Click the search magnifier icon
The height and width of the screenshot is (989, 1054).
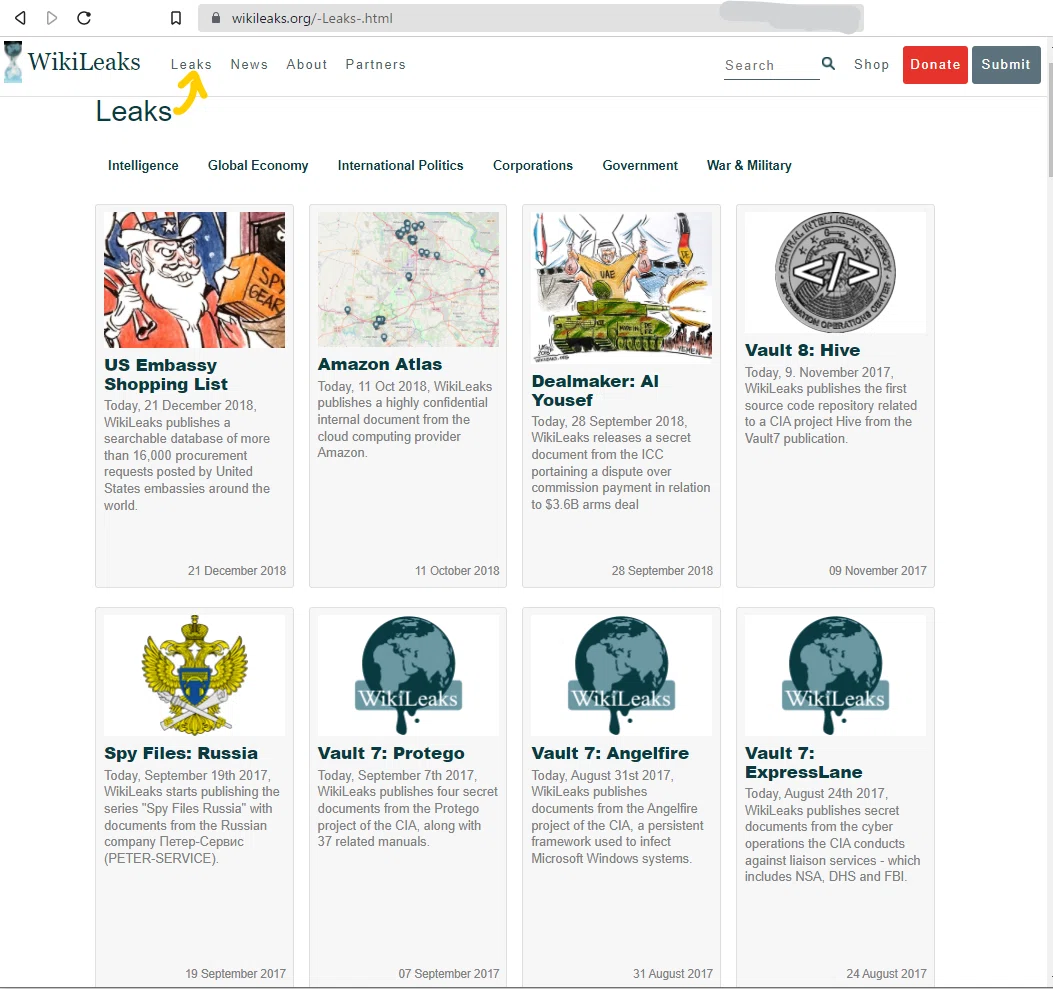click(828, 63)
